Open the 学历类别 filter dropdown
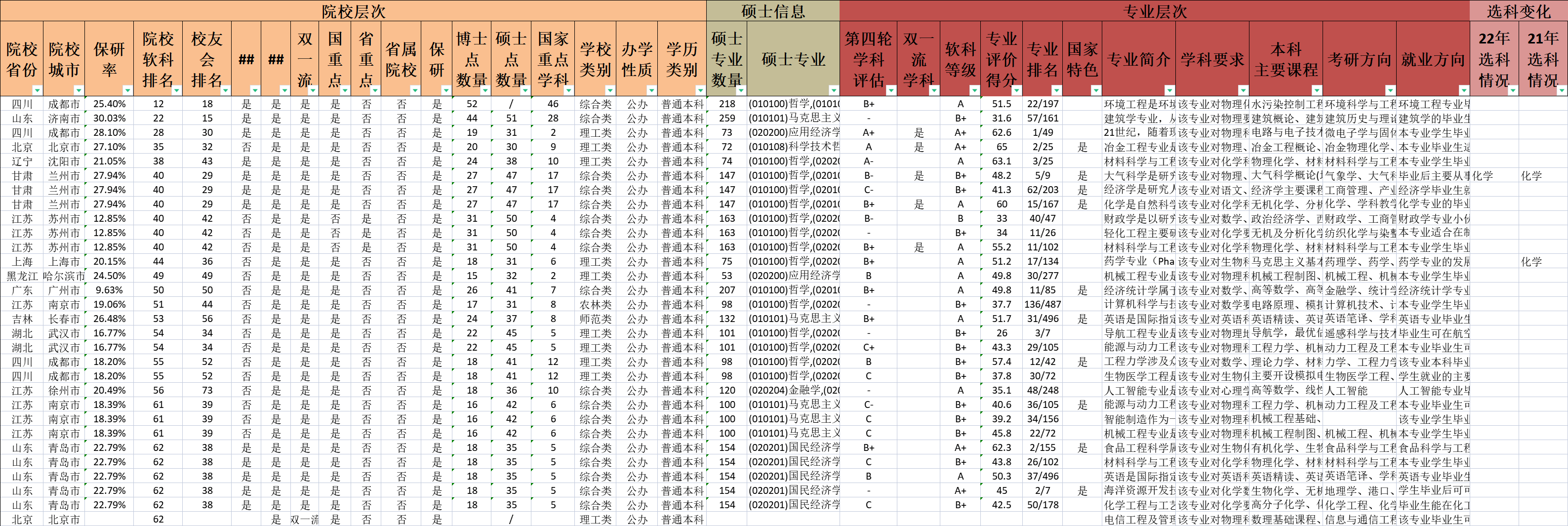This screenshot has width=1568, height=526. pyautogui.click(x=700, y=90)
